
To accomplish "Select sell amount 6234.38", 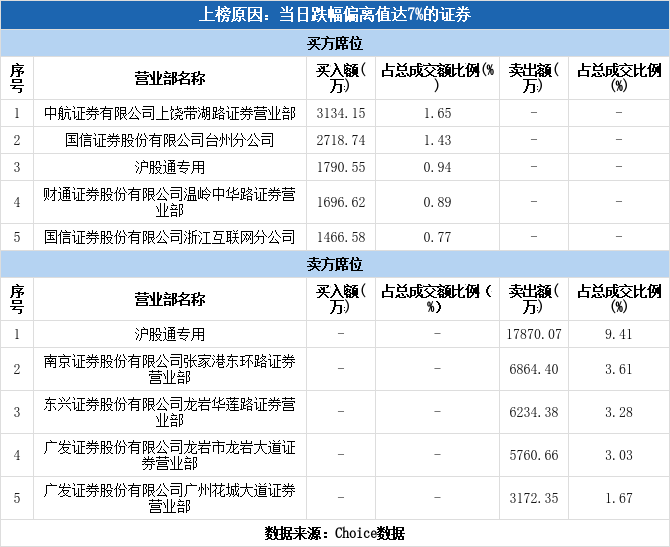I will tap(534, 412).
